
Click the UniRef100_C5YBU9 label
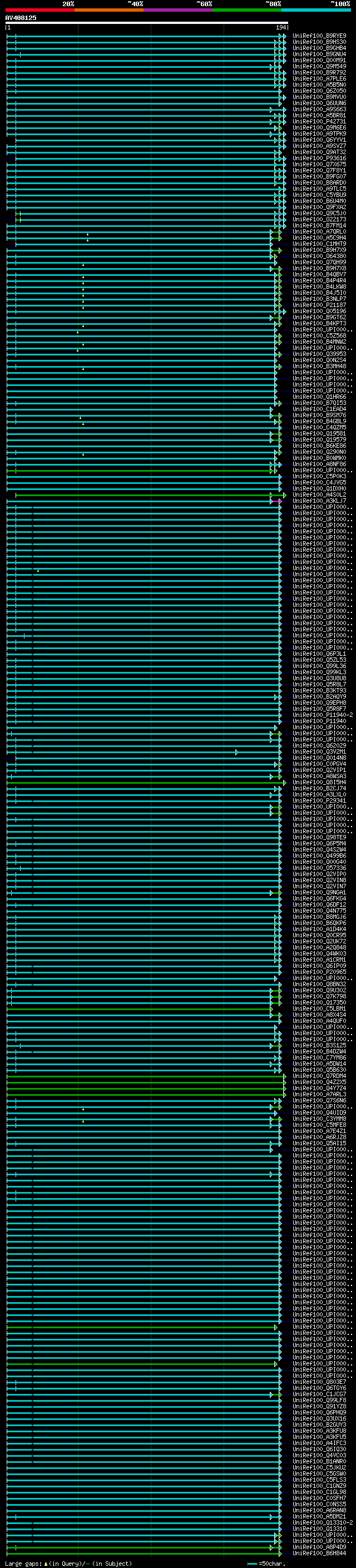319,195
